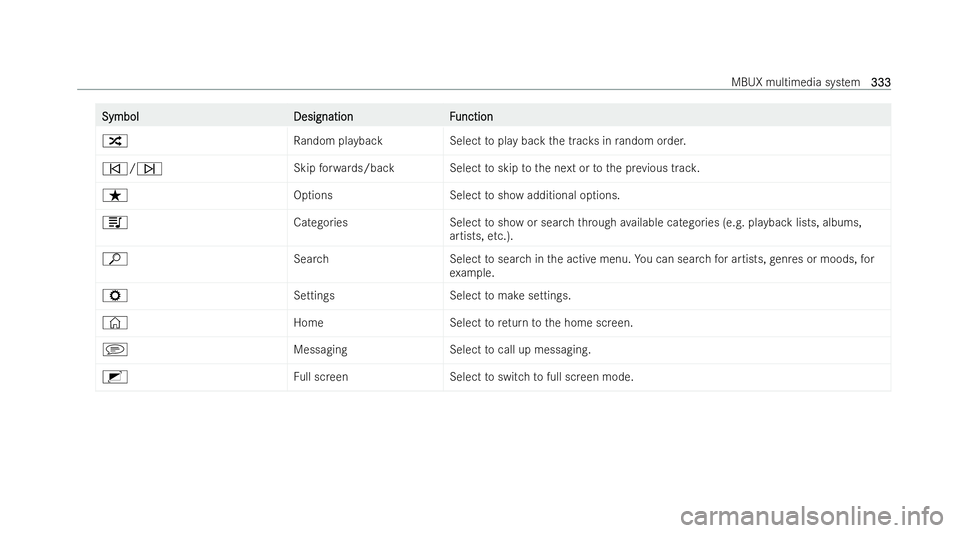This screenshot has width=960, height=533.
Task: Click the magnifier Search icon
Action: (x=115, y=259)
